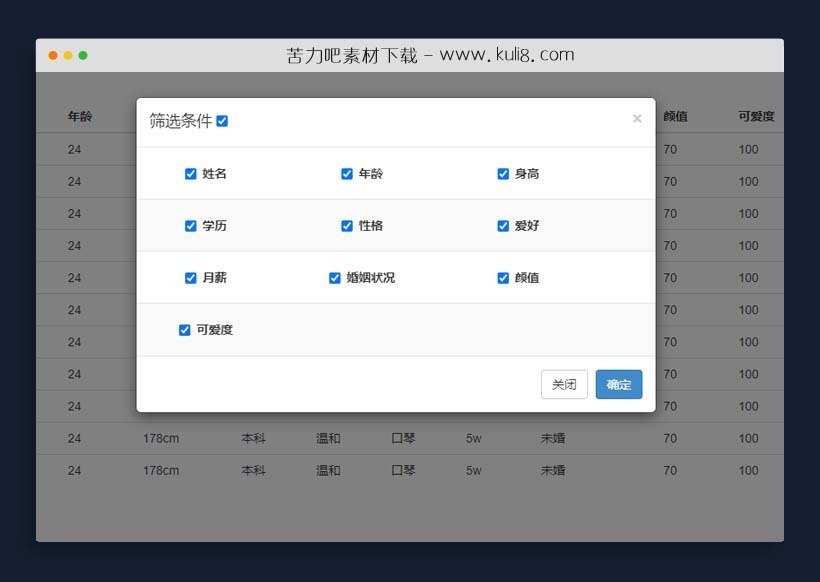Click the 可爱度 column header
820x582 pixels.
point(756,116)
